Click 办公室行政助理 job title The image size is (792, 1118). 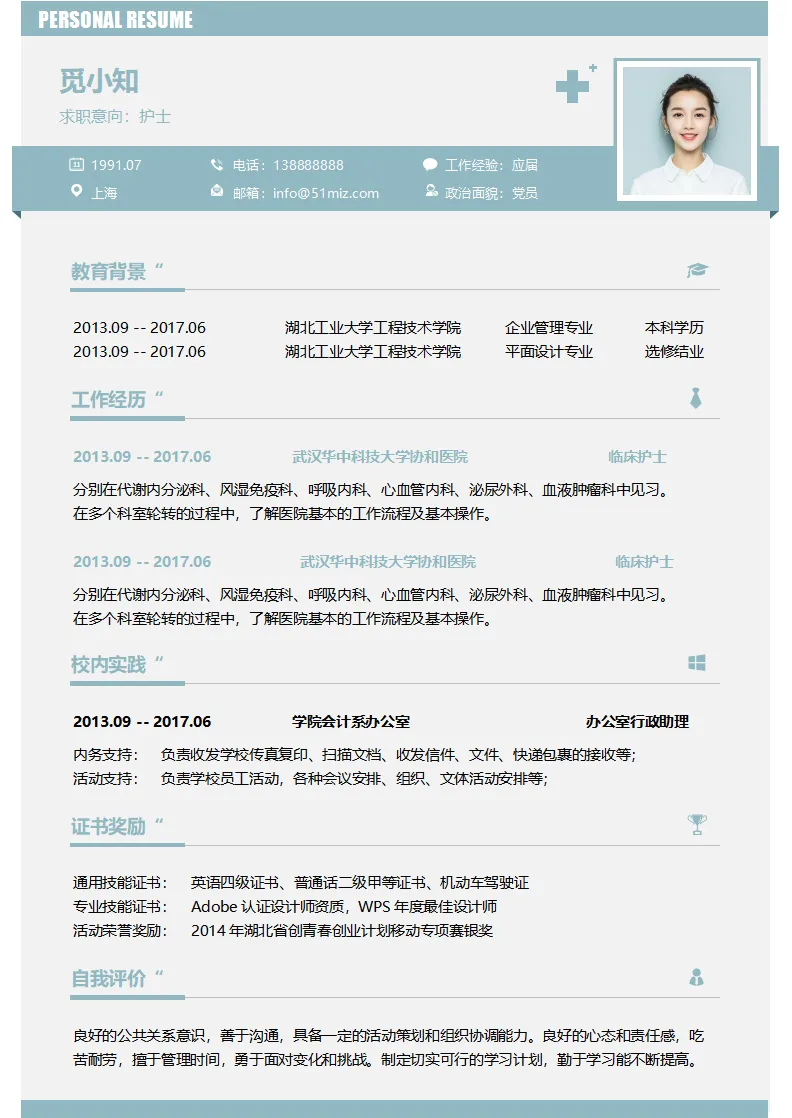637,722
